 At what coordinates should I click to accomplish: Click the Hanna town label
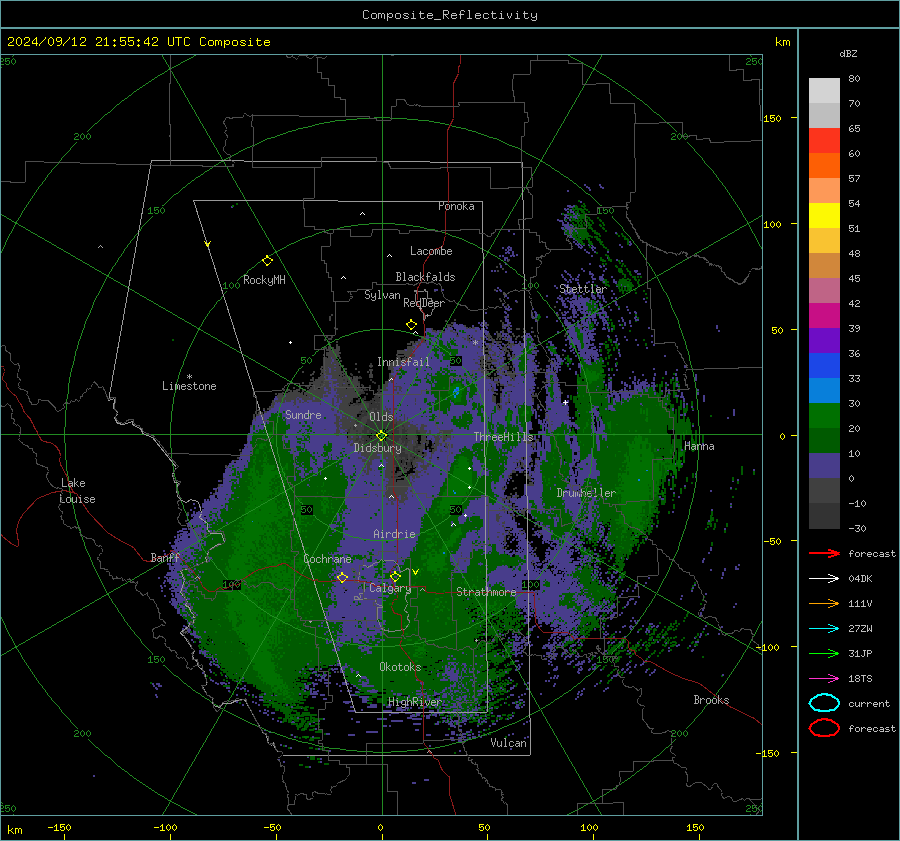tap(699, 446)
